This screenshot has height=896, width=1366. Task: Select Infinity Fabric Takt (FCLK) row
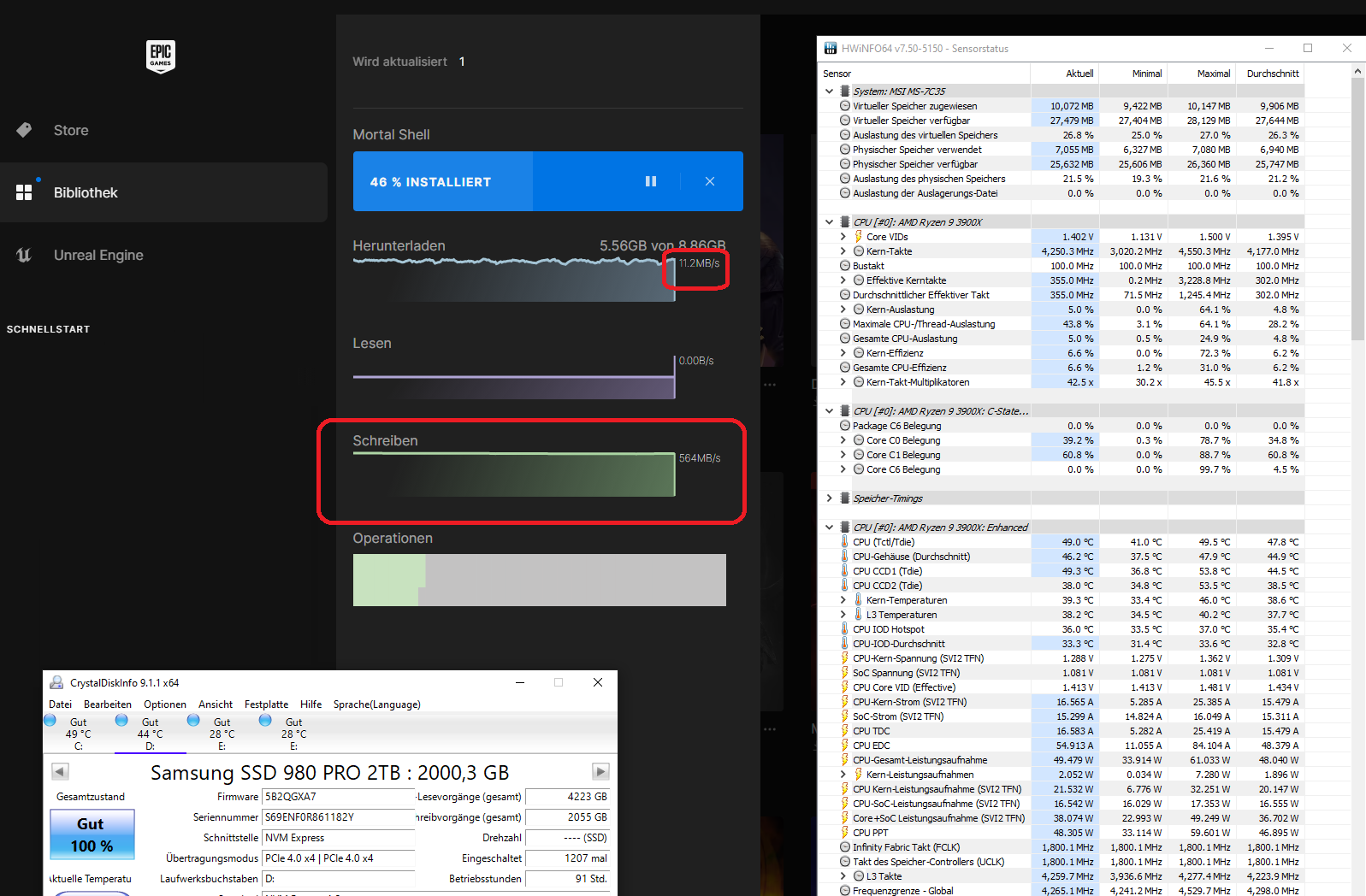pyautogui.click(x=1061, y=847)
